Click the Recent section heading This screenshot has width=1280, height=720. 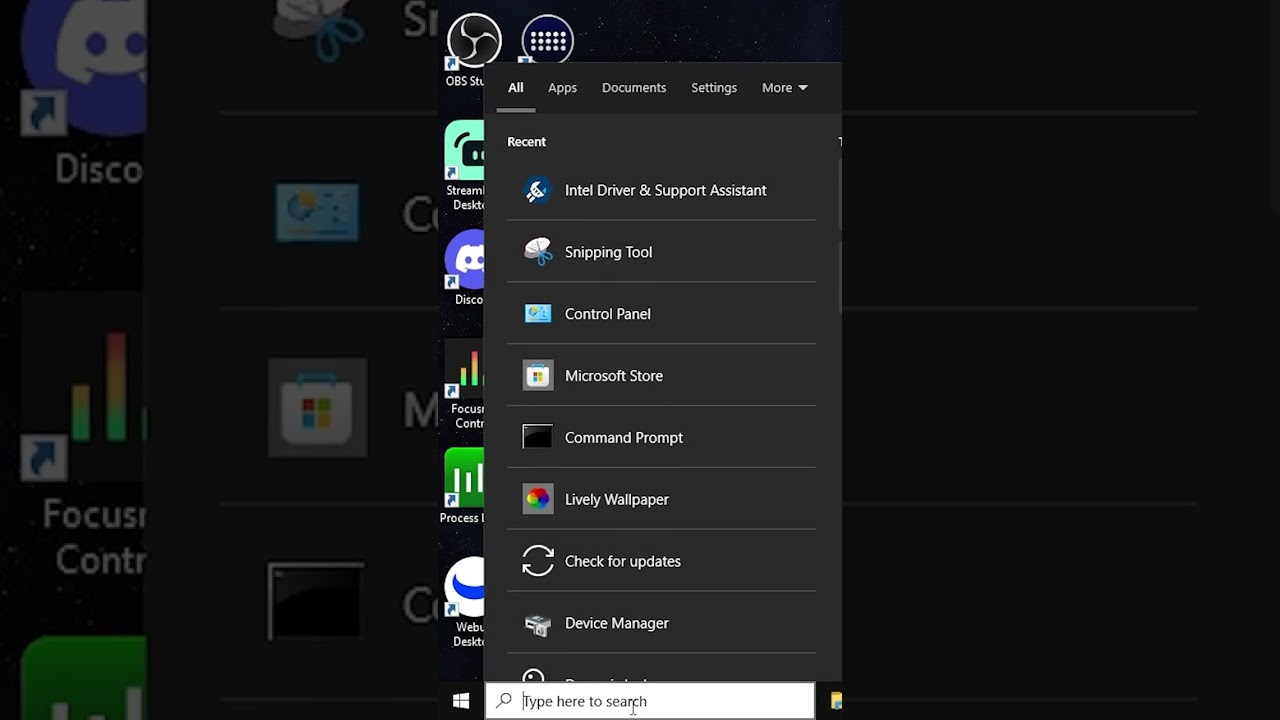coord(526,142)
